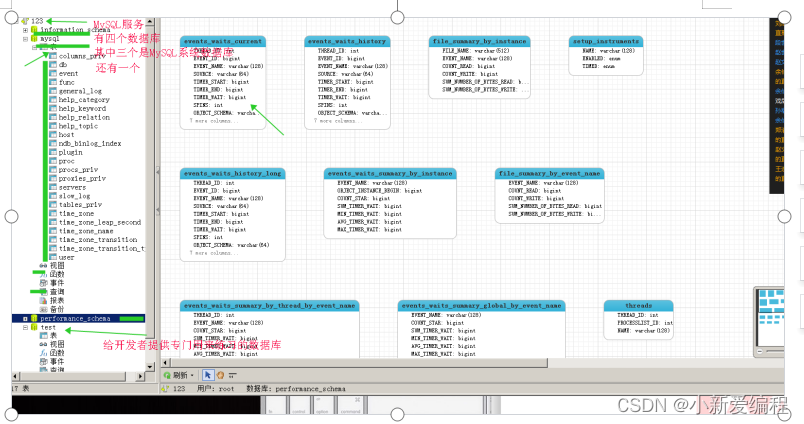Click the plugin table icon
Image resolution: width=804 pixels, height=424 pixels.
pyautogui.click(x=53, y=152)
